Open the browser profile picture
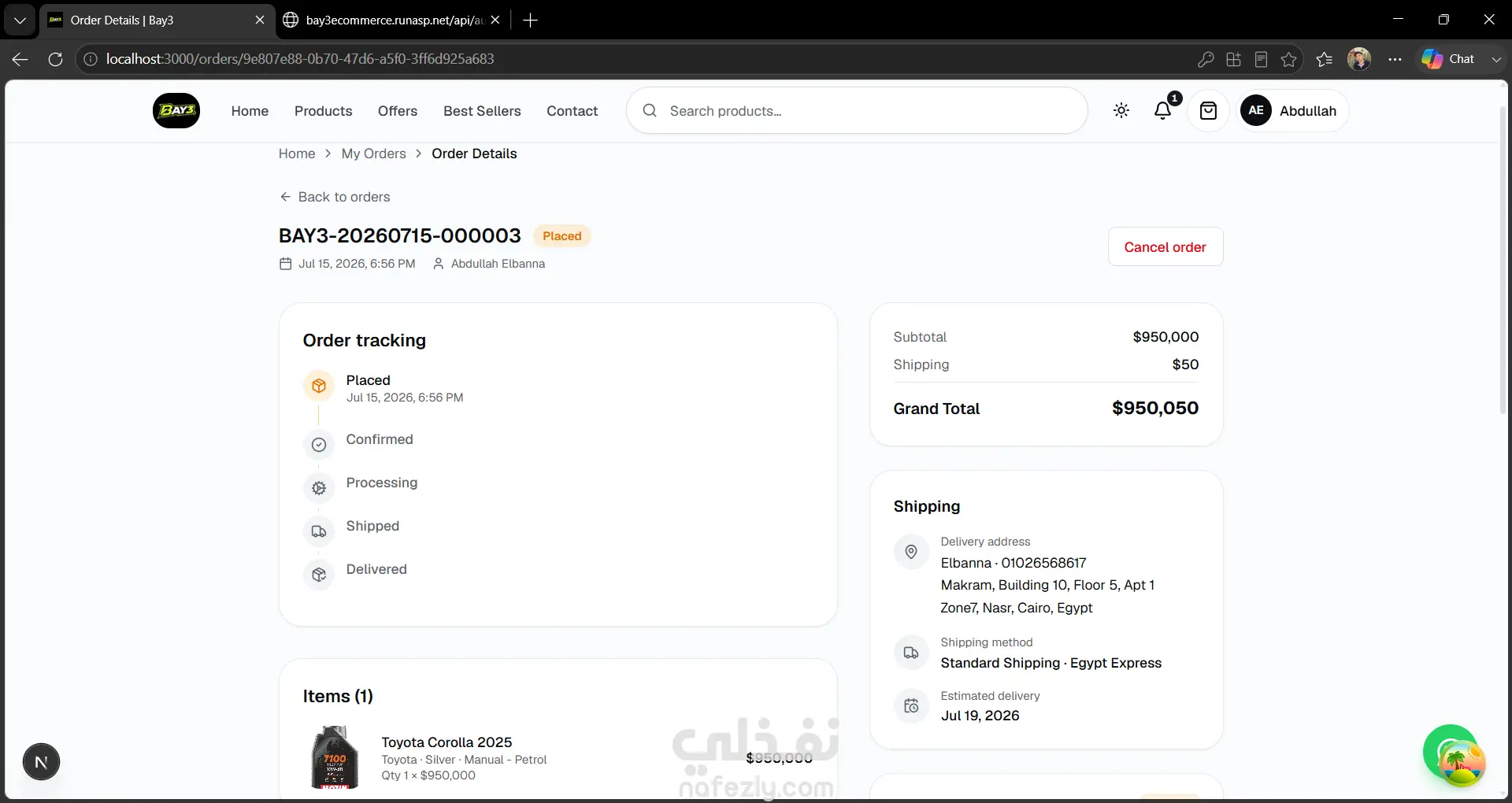 1359,59
